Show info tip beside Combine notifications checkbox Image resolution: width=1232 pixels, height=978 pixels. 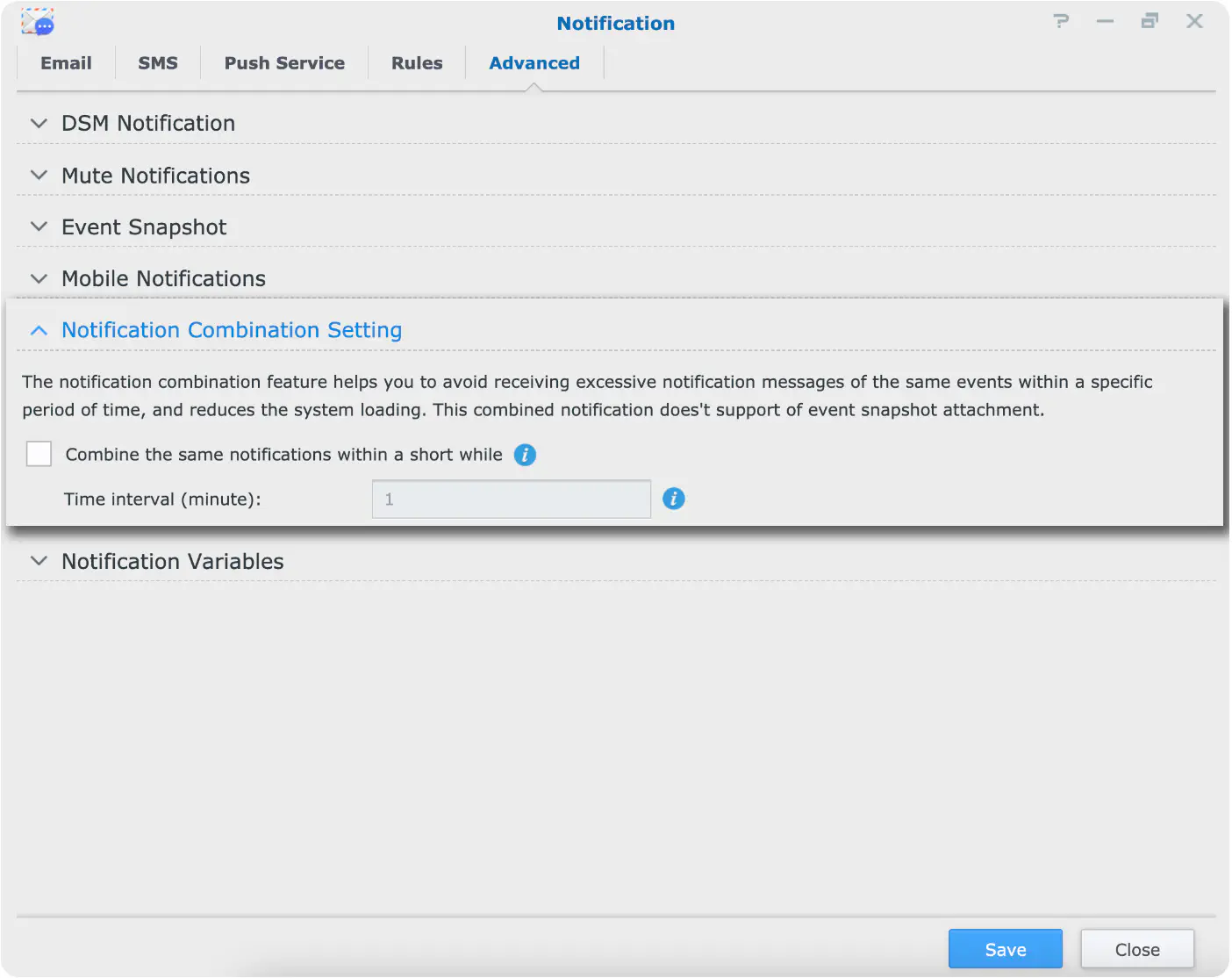coord(525,455)
